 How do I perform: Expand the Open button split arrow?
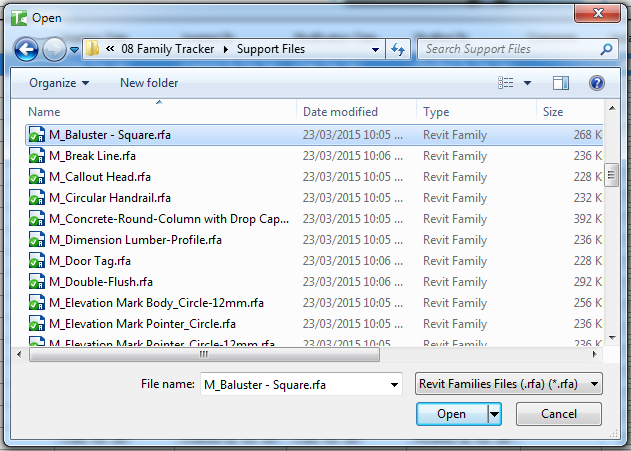(494, 414)
